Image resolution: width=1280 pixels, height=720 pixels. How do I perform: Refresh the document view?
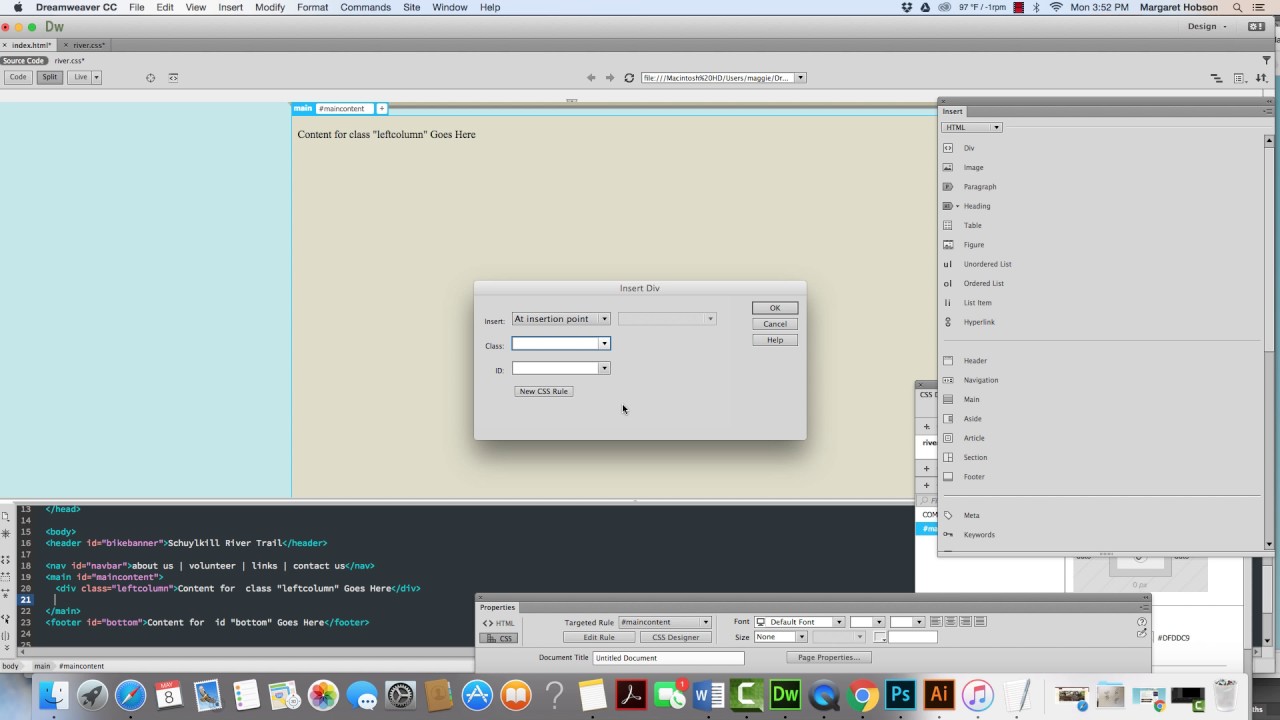tap(629, 77)
